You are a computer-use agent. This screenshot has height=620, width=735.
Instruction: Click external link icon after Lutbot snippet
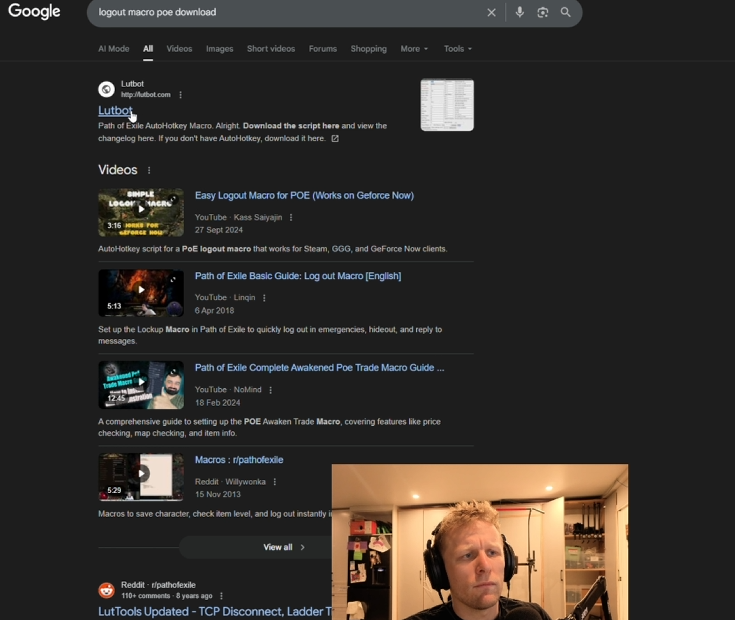(x=335, y=139)
